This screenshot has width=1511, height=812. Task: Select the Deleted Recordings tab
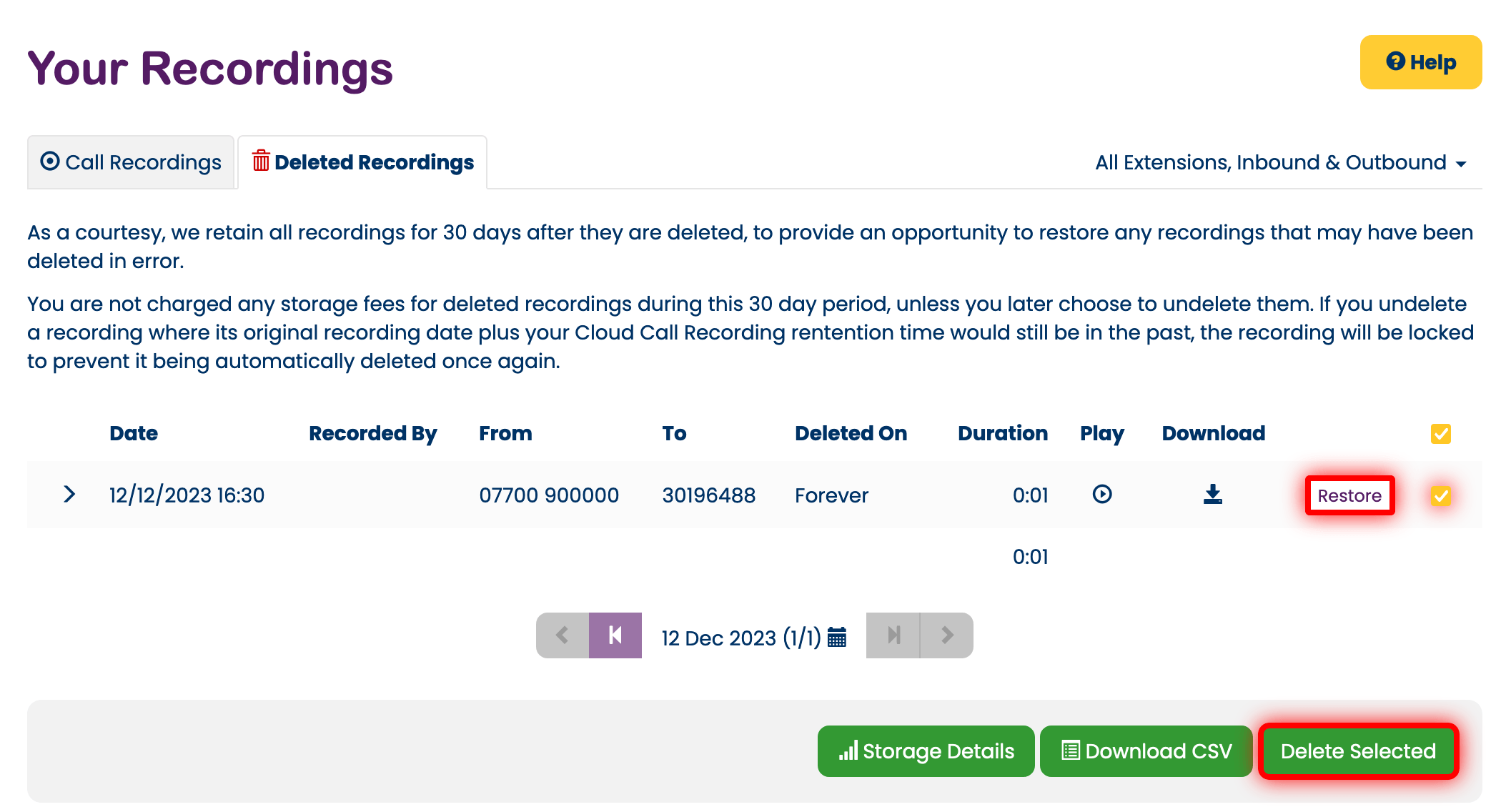362,162
